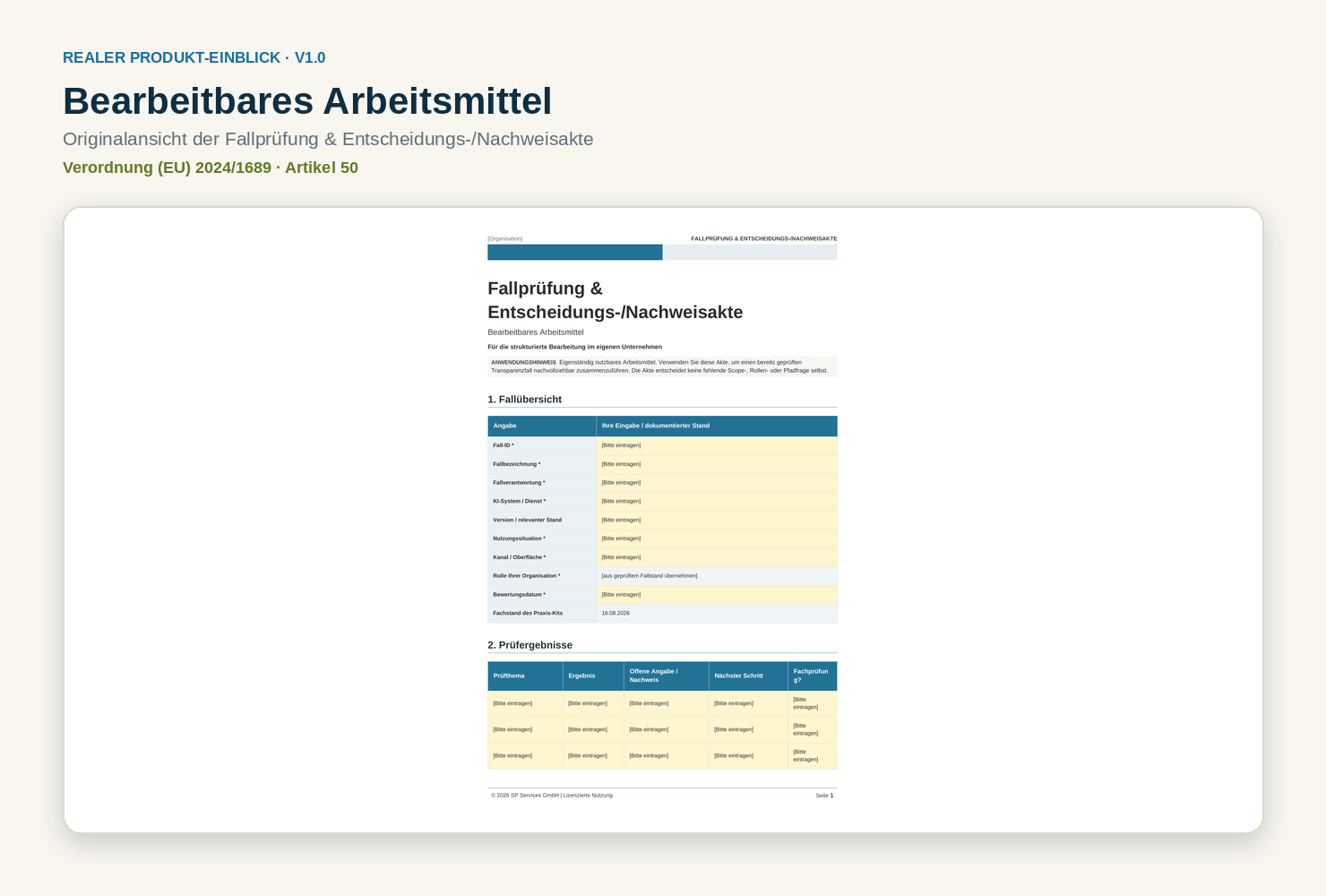Image resolution: width=1326 pixels, height=896 pixels.
Task: Click '[aus geprüftem Fallstand übernehmen]' cell
Action: point(717,576)
